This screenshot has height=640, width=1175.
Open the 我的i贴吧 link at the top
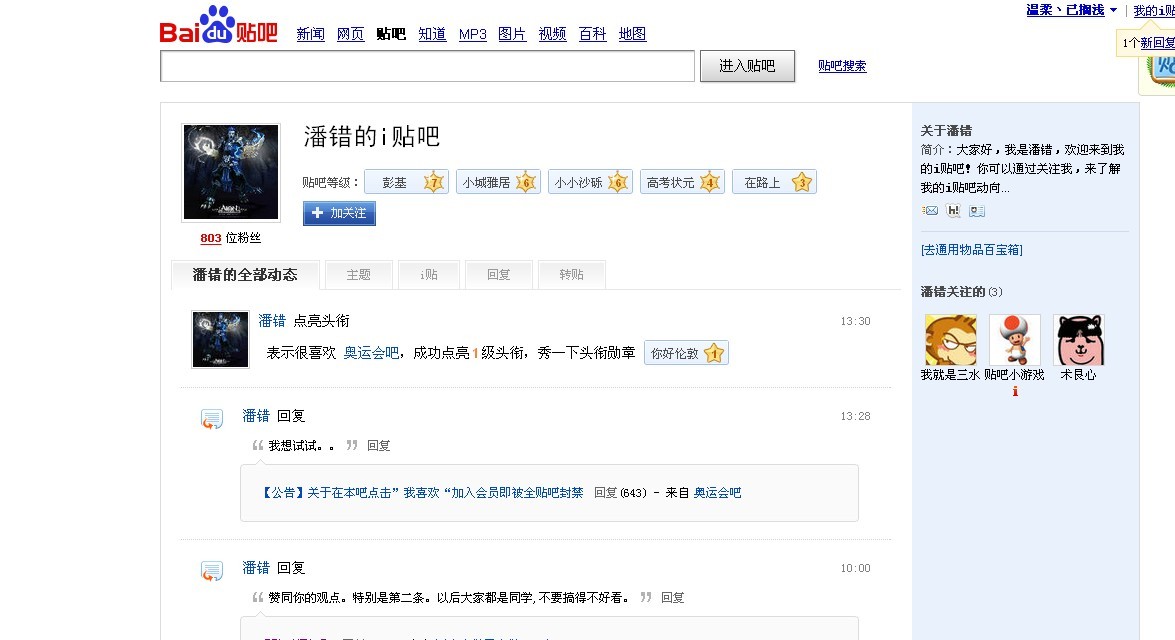[1154, 10]
